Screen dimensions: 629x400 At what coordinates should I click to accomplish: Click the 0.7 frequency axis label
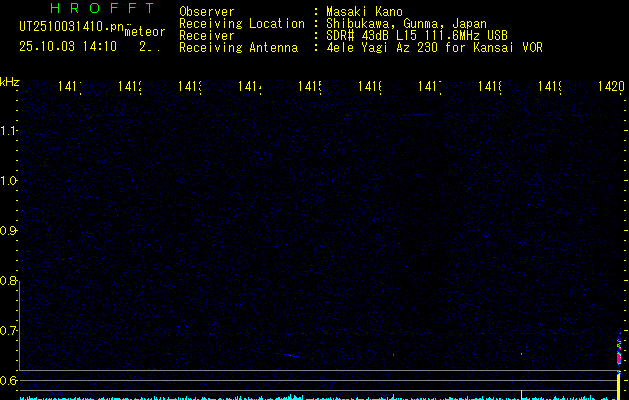tap(8, 331)
